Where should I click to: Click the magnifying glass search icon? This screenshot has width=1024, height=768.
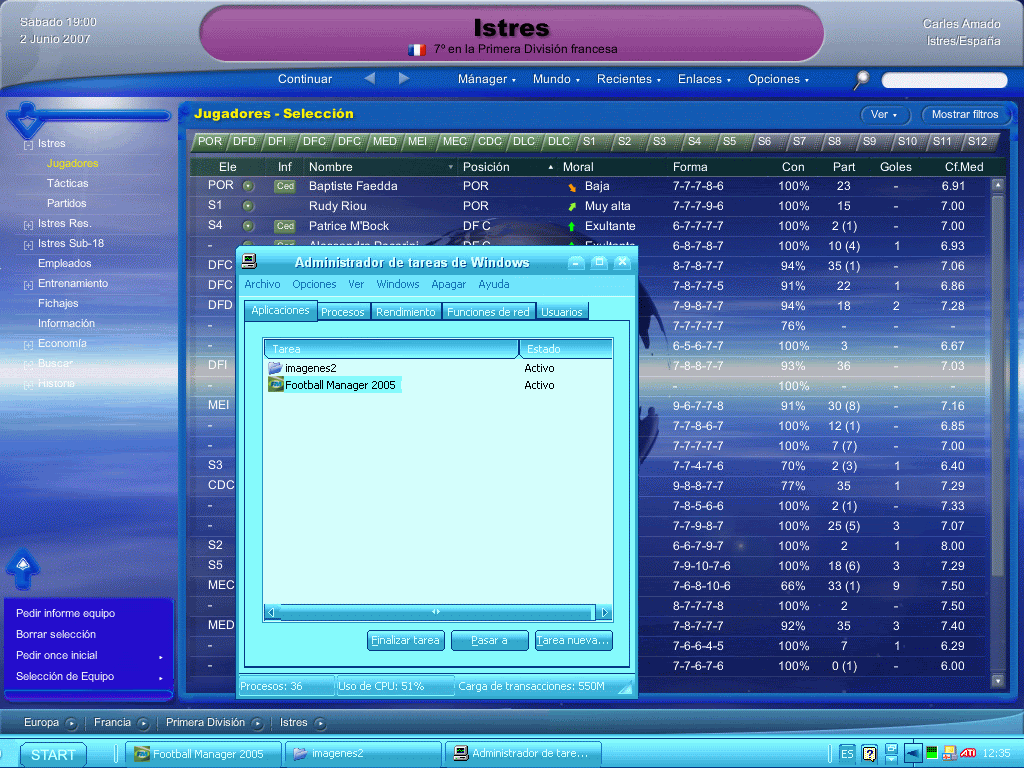click(862, 80)
